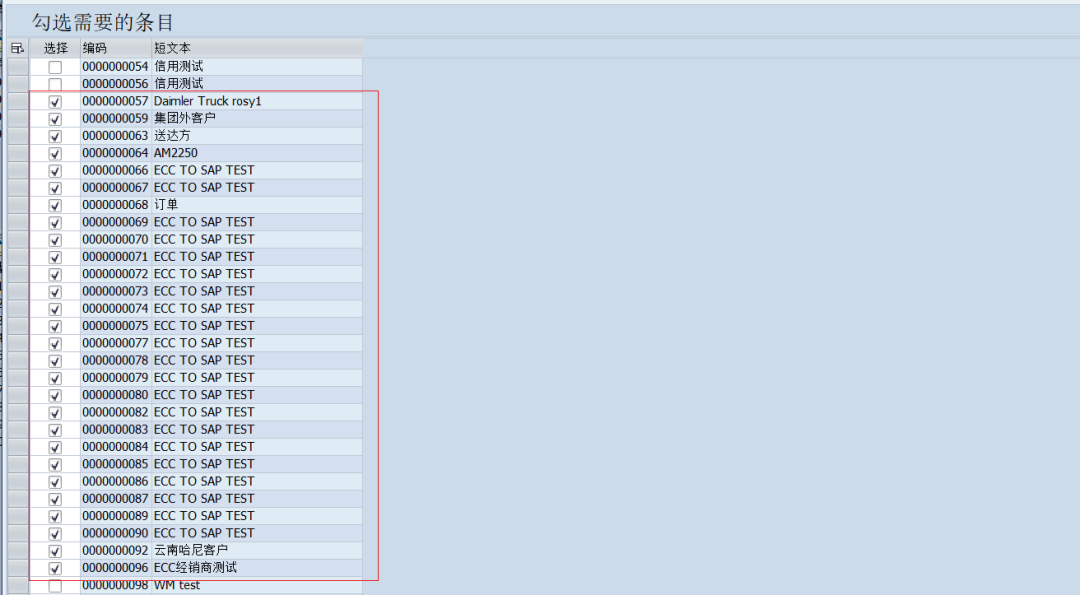Viewport: 1080px width, 595px height.
Task: Click text 'AM2250' in short text column
Action: tap(176, 153)
